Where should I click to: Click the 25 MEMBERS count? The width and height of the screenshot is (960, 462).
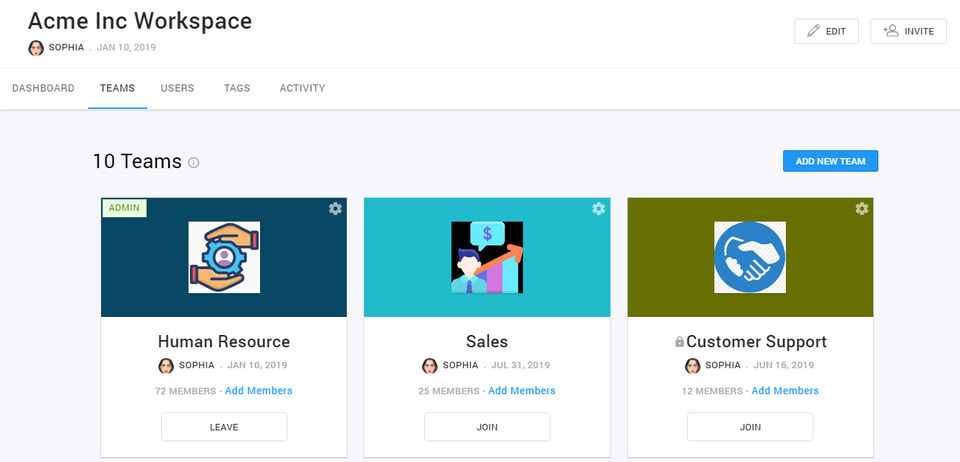point(449,390)
